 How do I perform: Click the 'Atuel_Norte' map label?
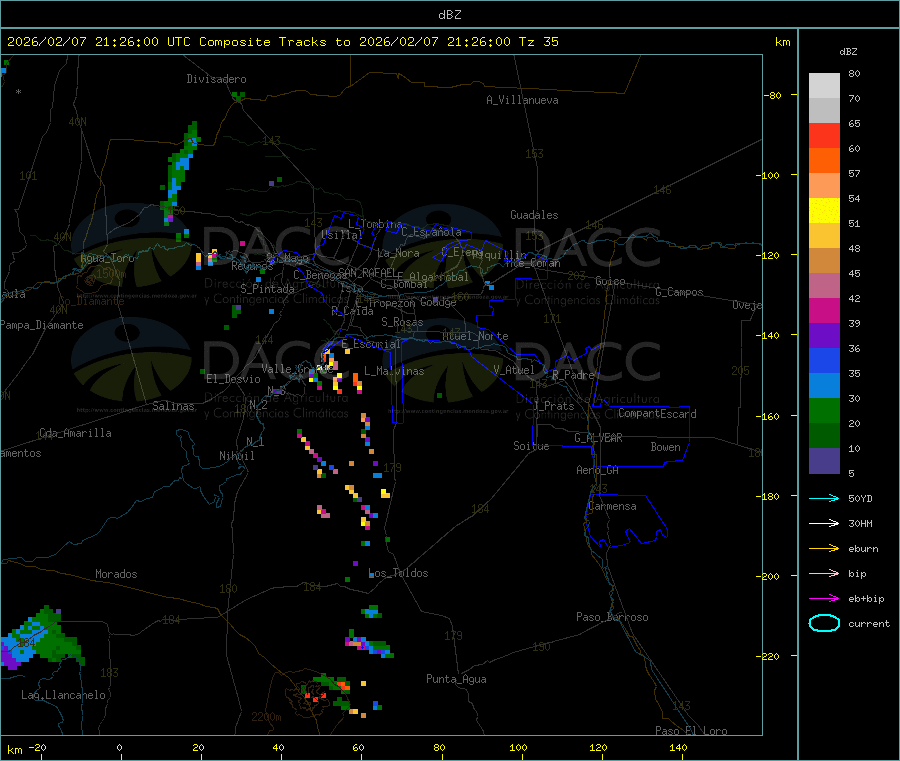[x=475, y=336]
